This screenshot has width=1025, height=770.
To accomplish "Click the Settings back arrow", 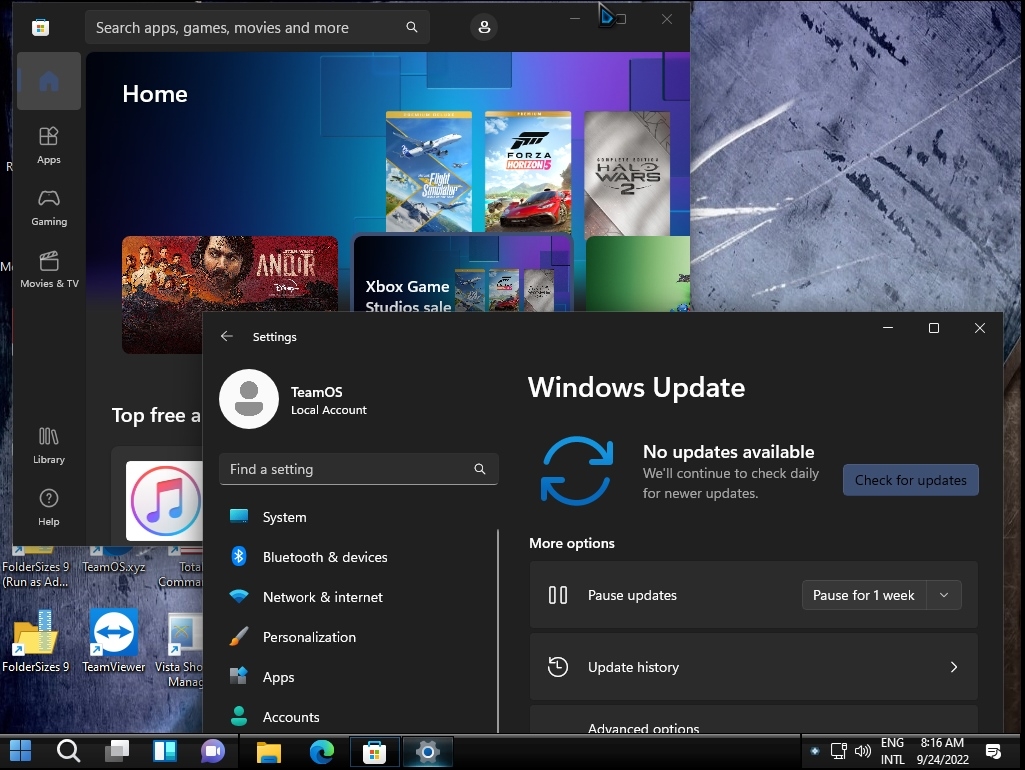I will [x=227, y=337].
